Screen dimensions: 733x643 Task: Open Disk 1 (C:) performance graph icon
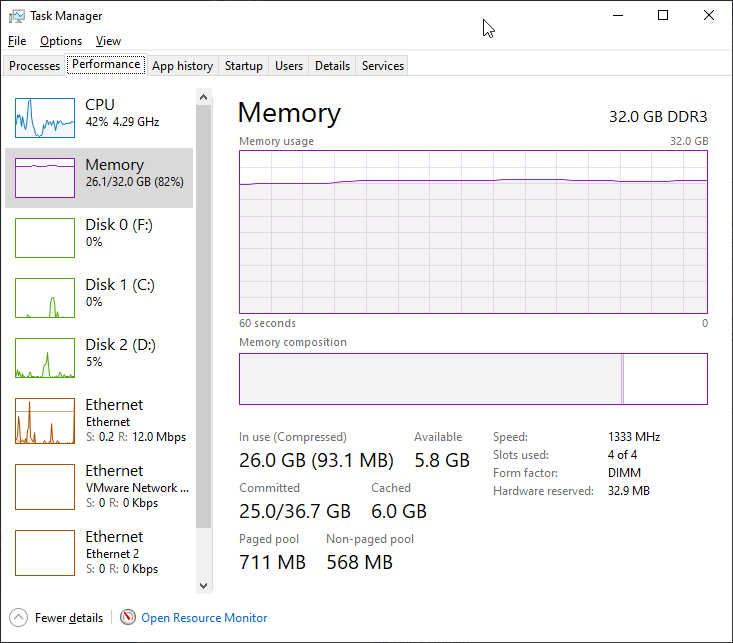click(45, 298)
